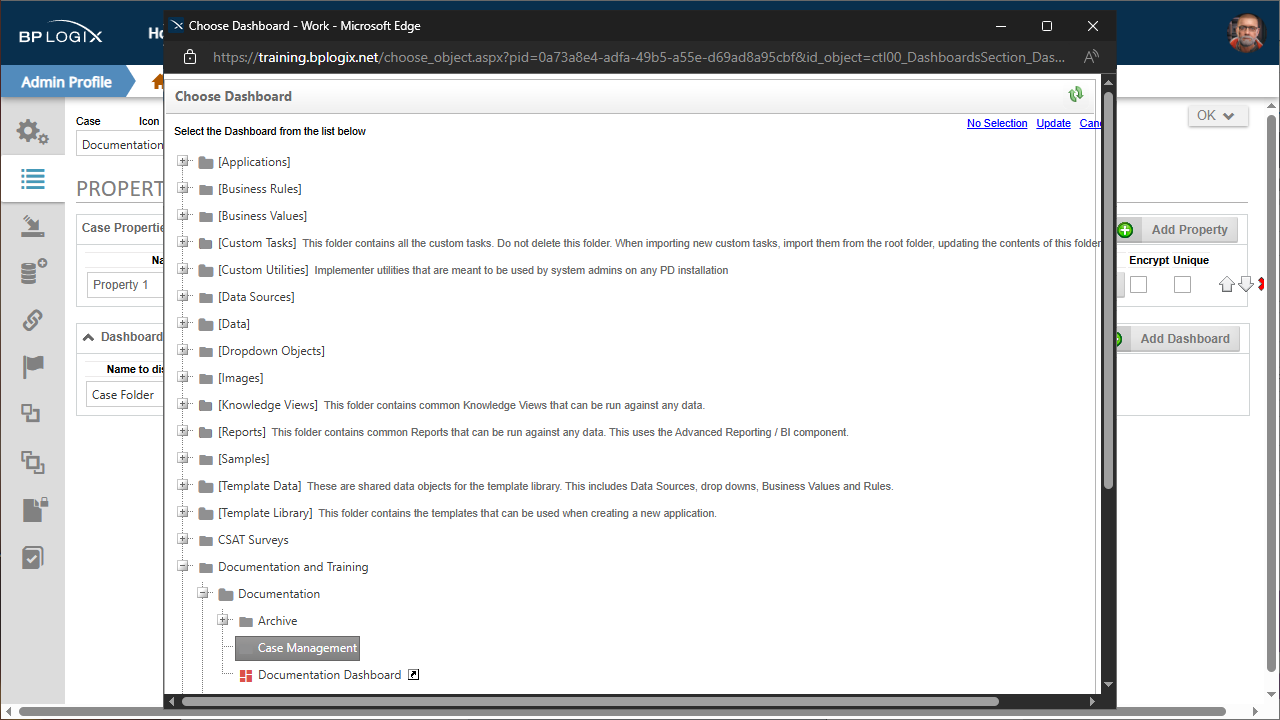The width and height of the screenshot is (1280, 720).
Task: Open the locked document icon in the sidebar
Action: pos(34,509)
